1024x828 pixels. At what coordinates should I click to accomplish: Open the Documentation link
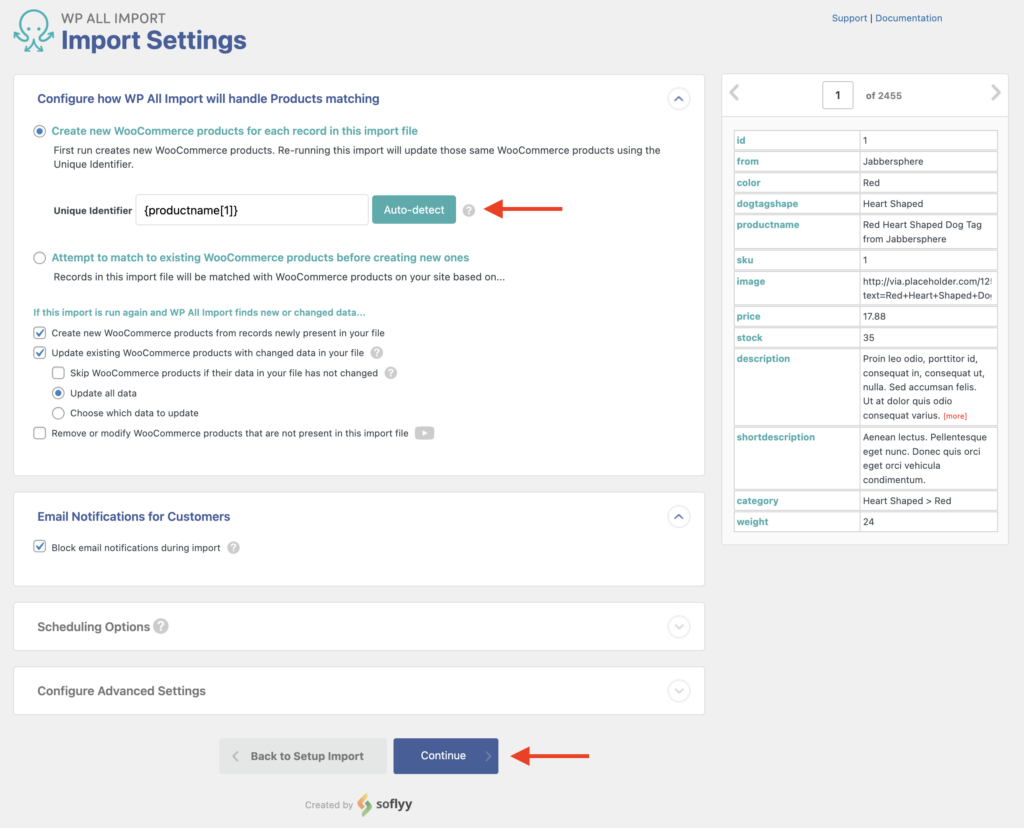click(908, 17)
